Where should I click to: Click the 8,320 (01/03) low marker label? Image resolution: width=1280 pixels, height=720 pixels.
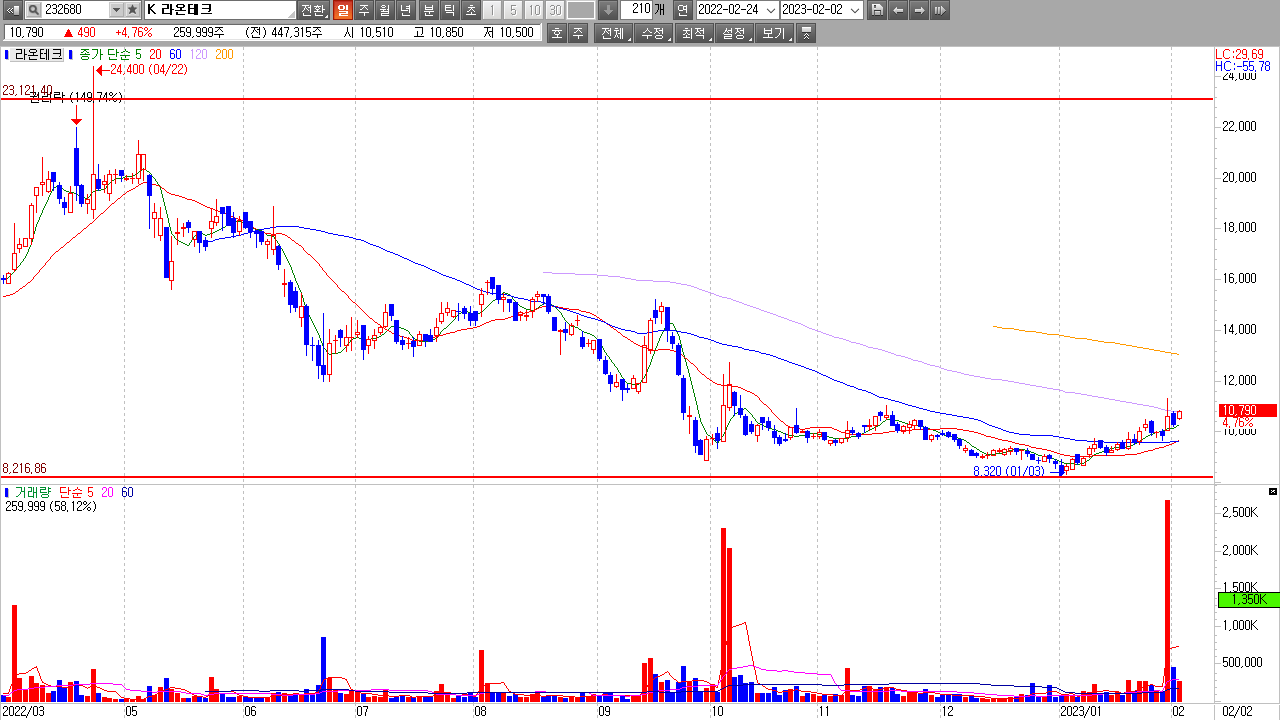(1009, 470)
